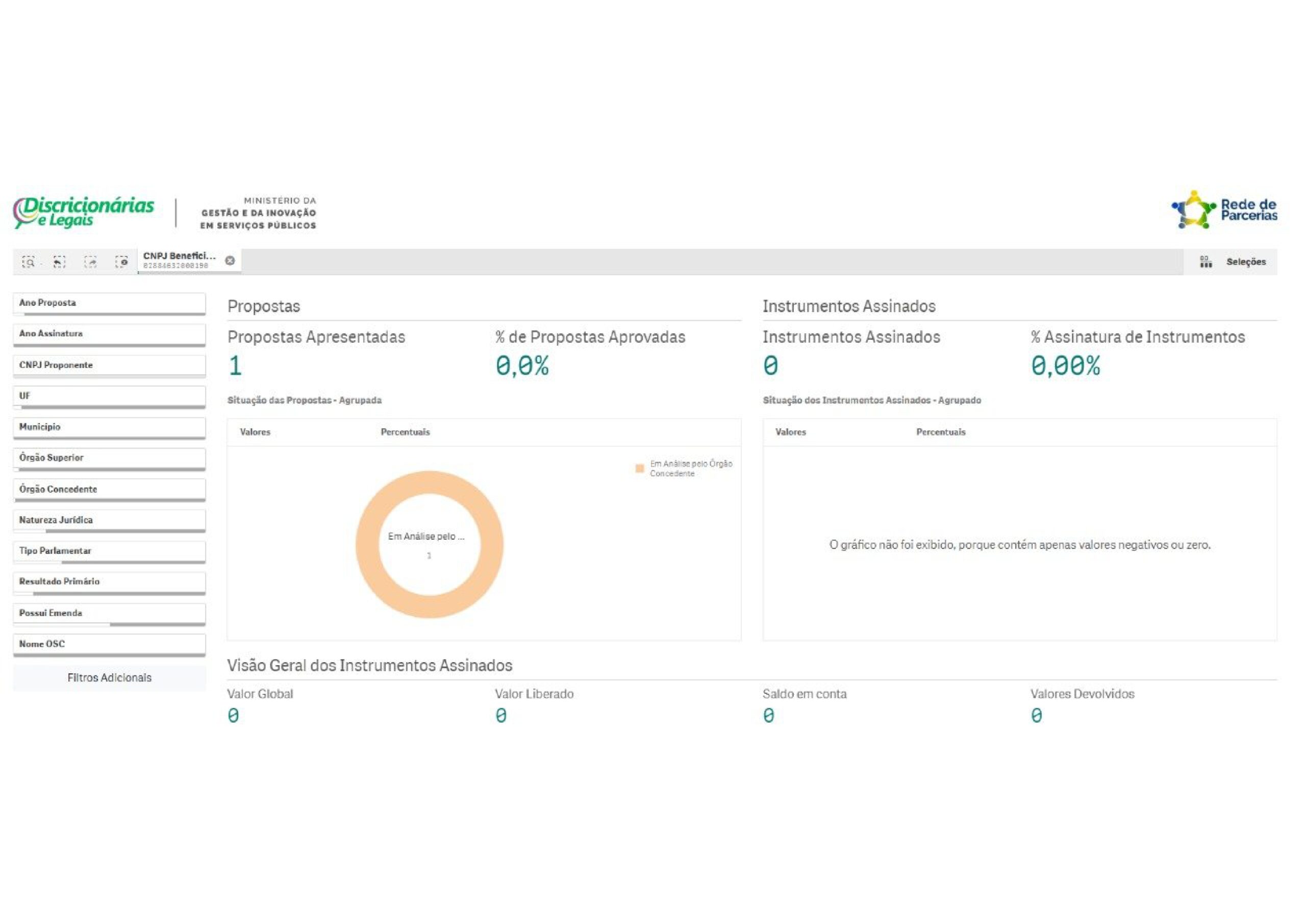The height and width of the screenshot is (924, 1306).
Task: Open the Natureza Jurídica filter
Action: [109, 520]
